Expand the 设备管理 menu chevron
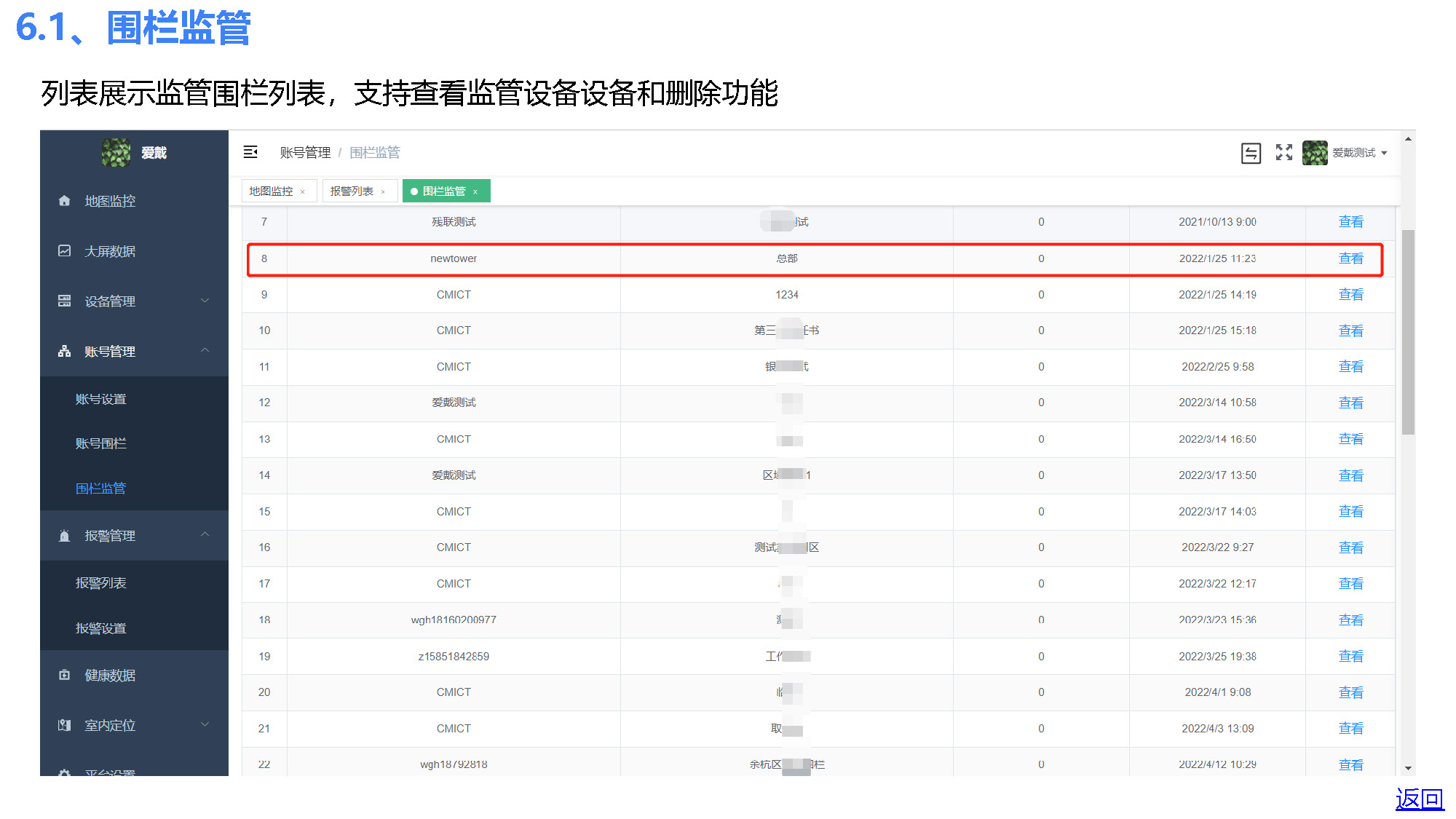Screen dimensions: 1456x819 point(205,301)
